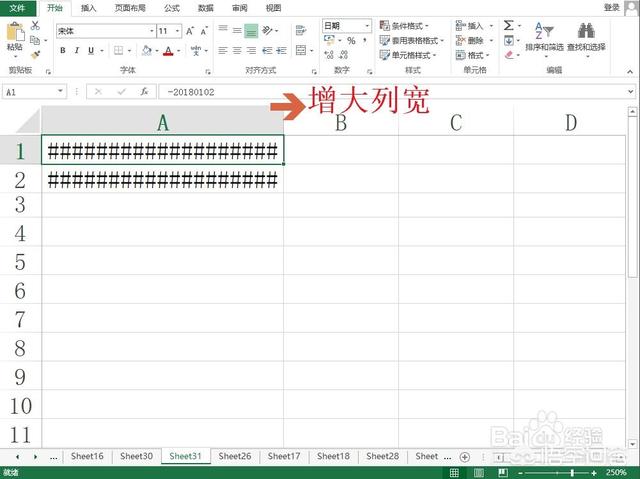
Task: Click the zoom slider handle
Action: tap(572, 472)
